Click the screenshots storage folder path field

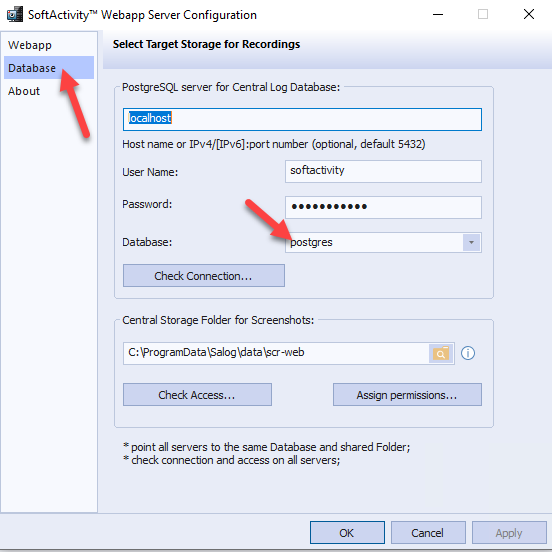pyautogui.click(x=276, y=353)
